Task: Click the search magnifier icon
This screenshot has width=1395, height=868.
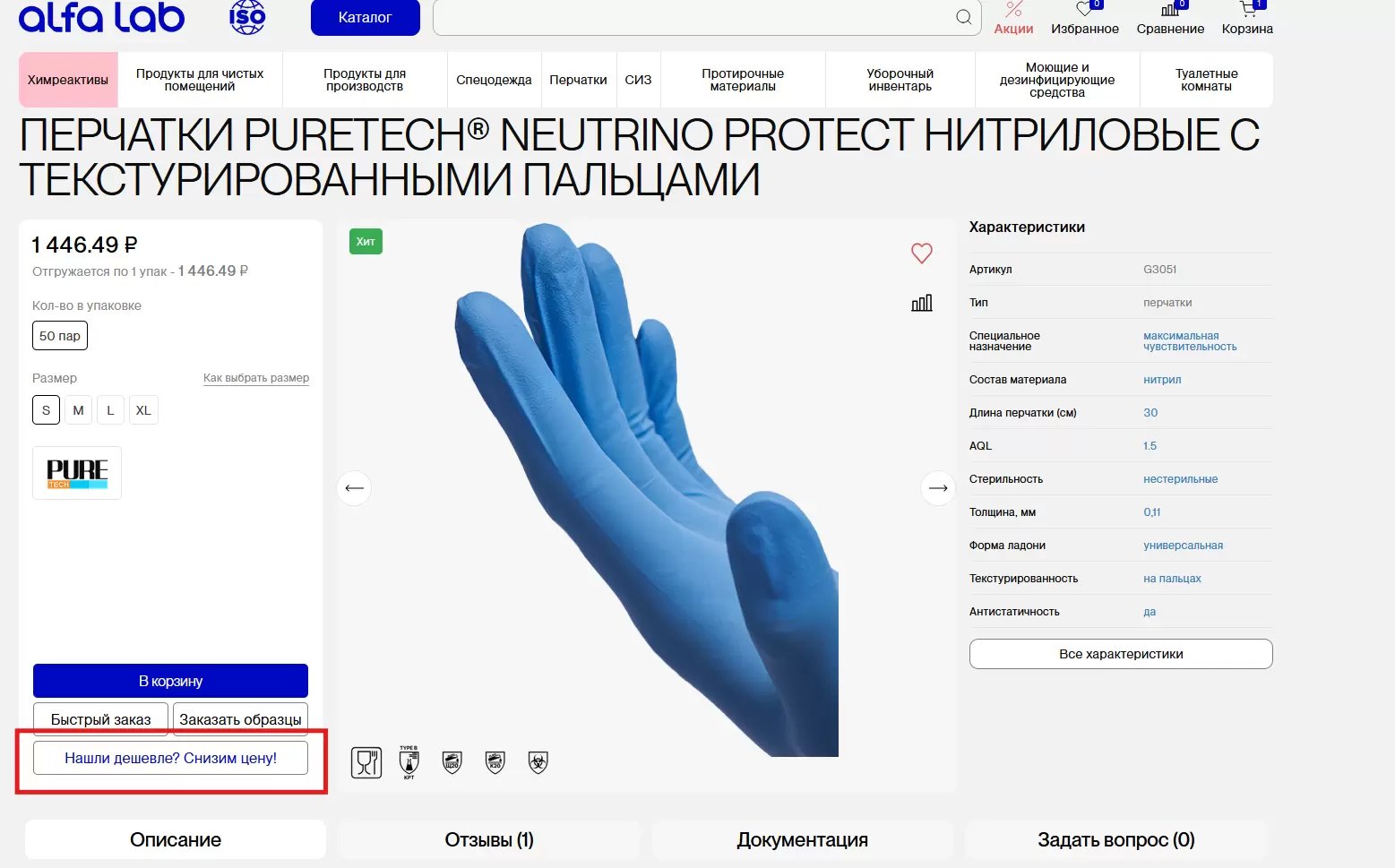Action: point(962,17)
